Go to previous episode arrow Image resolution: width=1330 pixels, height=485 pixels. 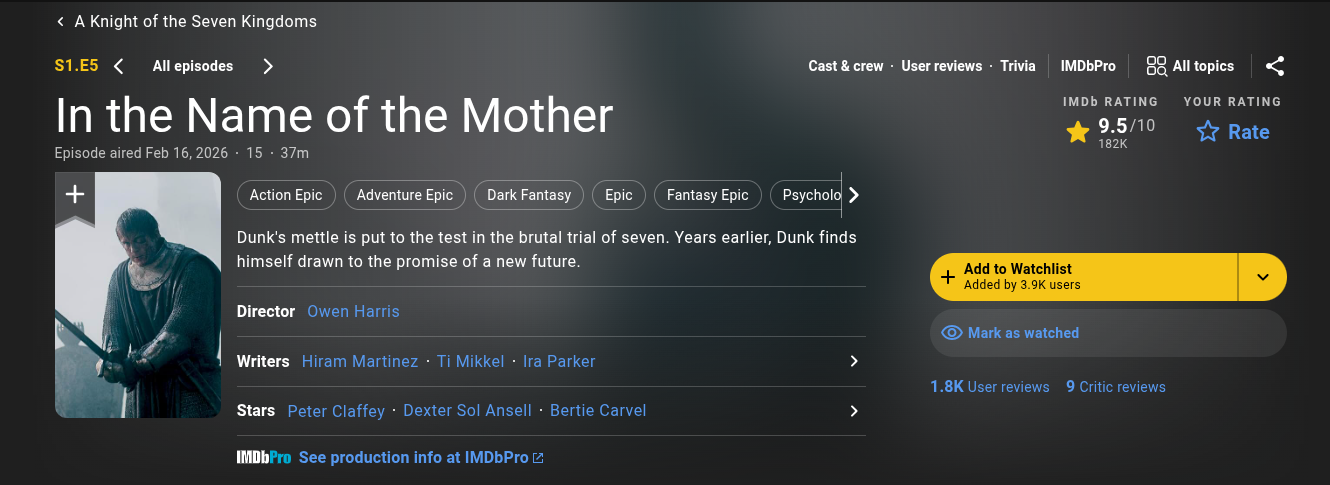pyautogui.click(x=119, y=66)
